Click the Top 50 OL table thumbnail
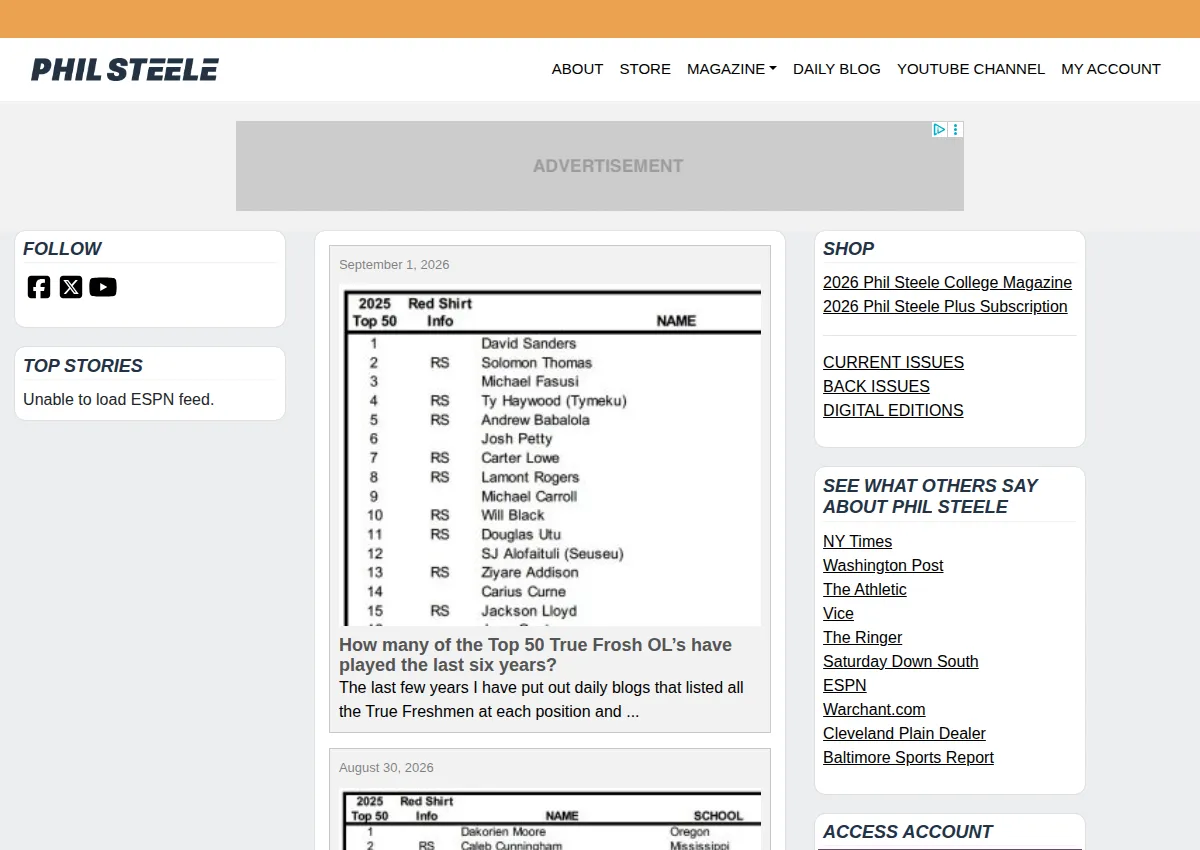 [x=550, y=457]
